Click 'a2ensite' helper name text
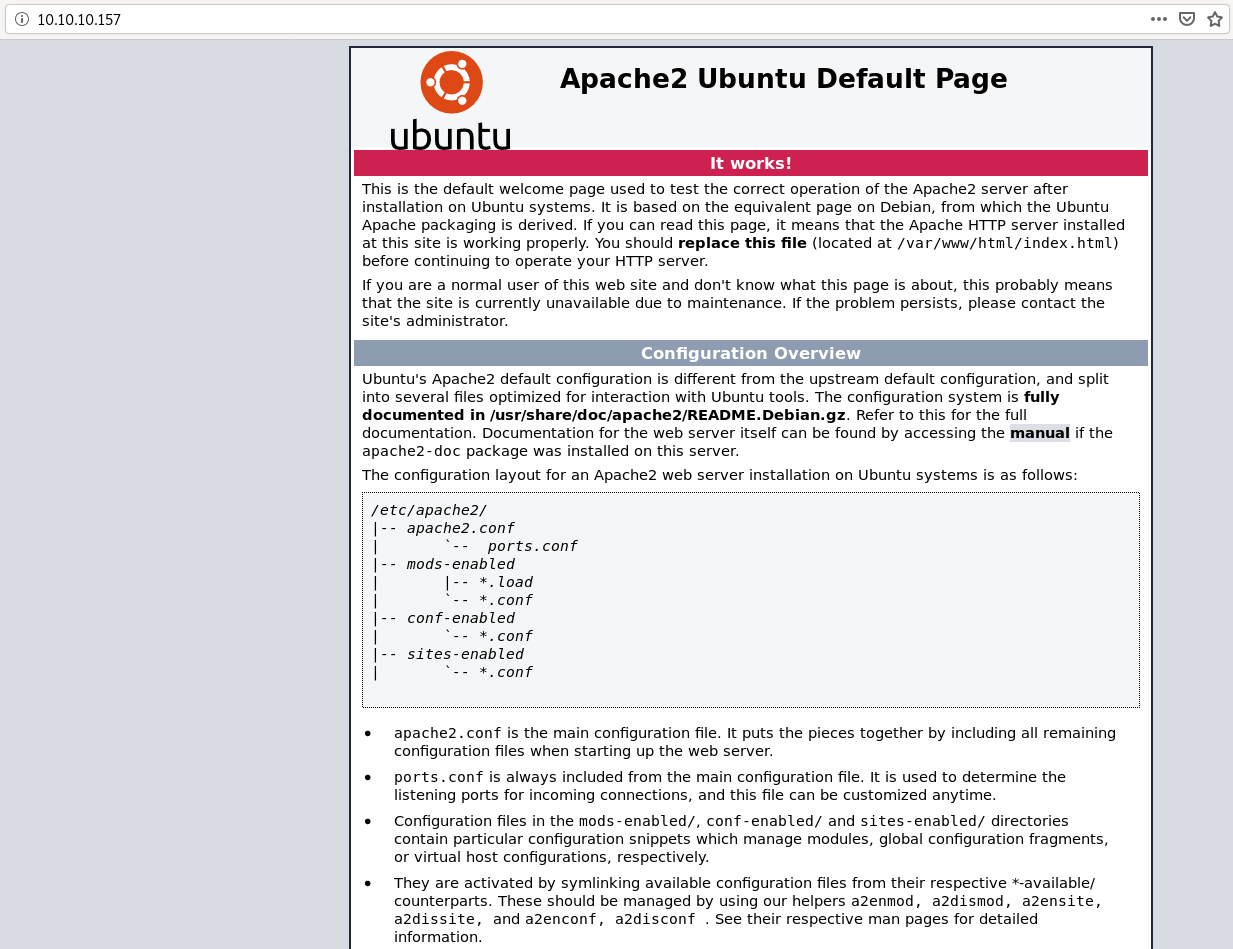This screenshot has height=949, width=1233. click(1057, 901)
